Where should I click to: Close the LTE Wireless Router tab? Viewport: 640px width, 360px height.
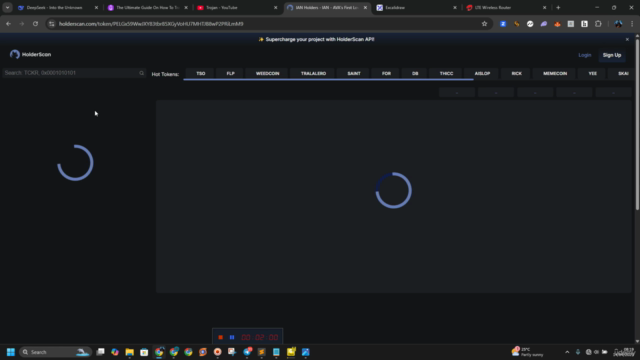[544, 7]
